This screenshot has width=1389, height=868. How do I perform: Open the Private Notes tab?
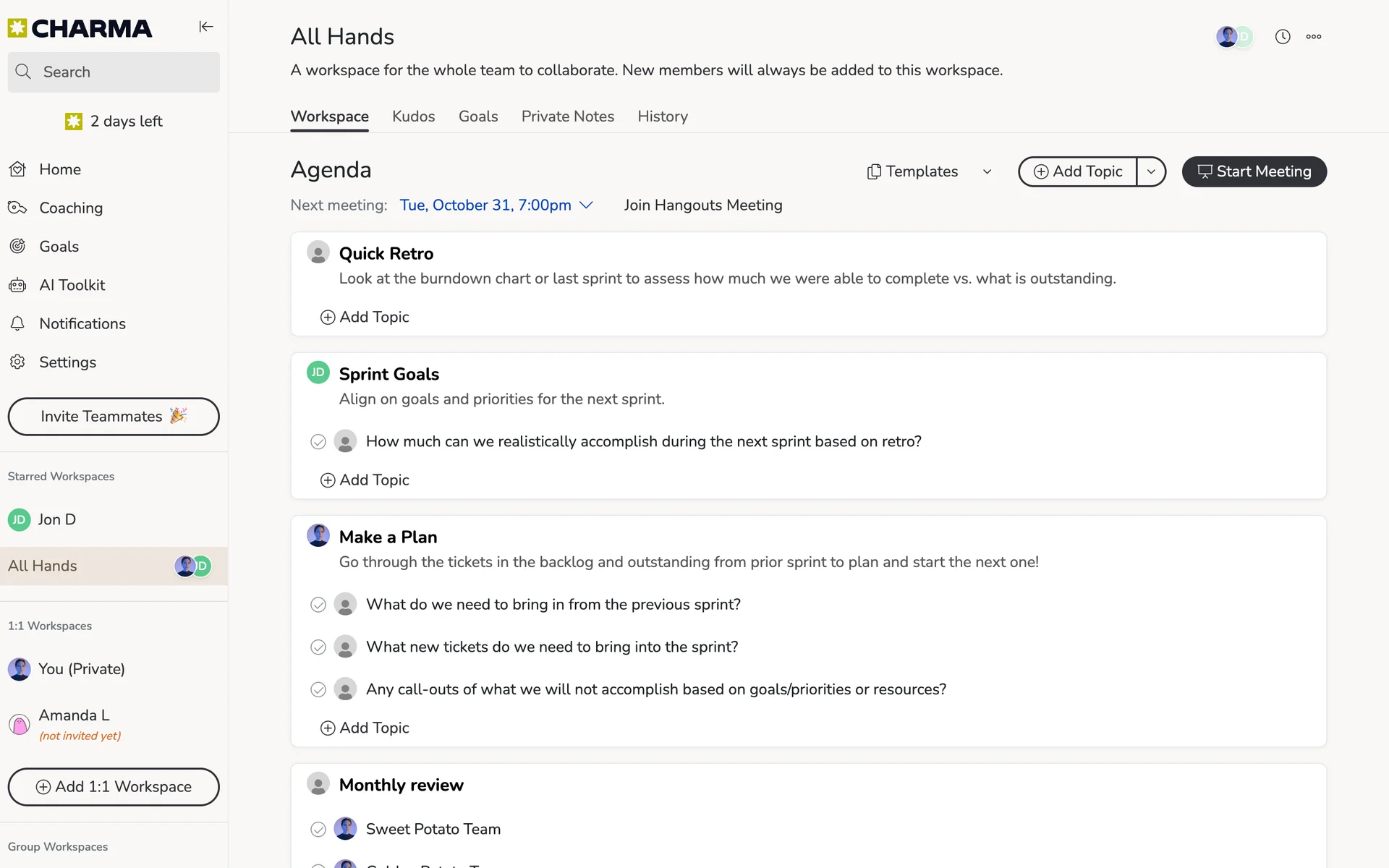(x=567, y=116)
